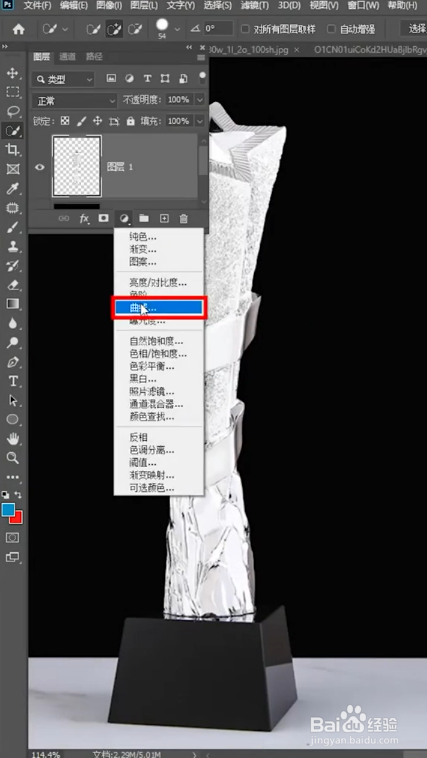Viewport: 427px width, 758px height.
Task: Enable 对所有图层取样 checkbox
Action: point(245,29)
